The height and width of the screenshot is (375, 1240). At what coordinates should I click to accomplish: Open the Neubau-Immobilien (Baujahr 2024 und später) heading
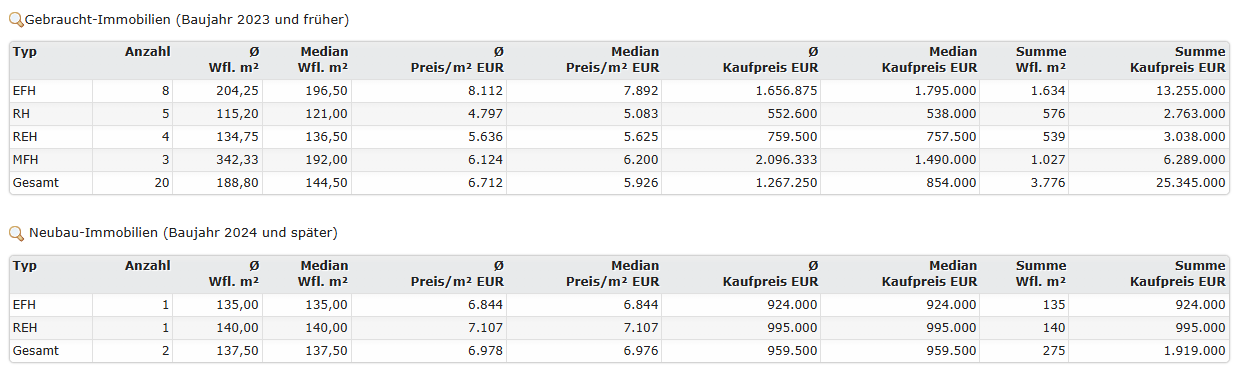pos(181,233)
